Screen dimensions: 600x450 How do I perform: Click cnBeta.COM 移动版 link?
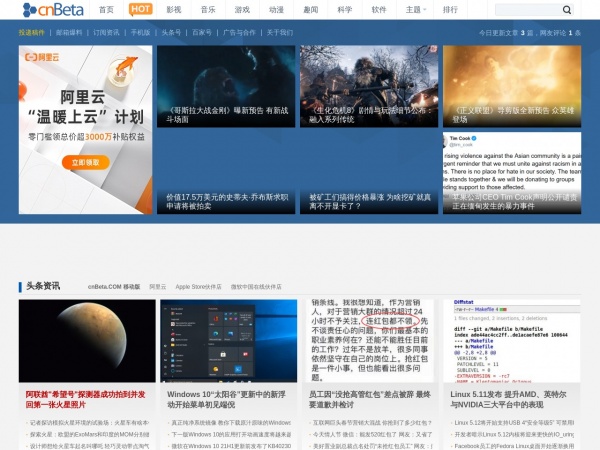click(114, 287)
